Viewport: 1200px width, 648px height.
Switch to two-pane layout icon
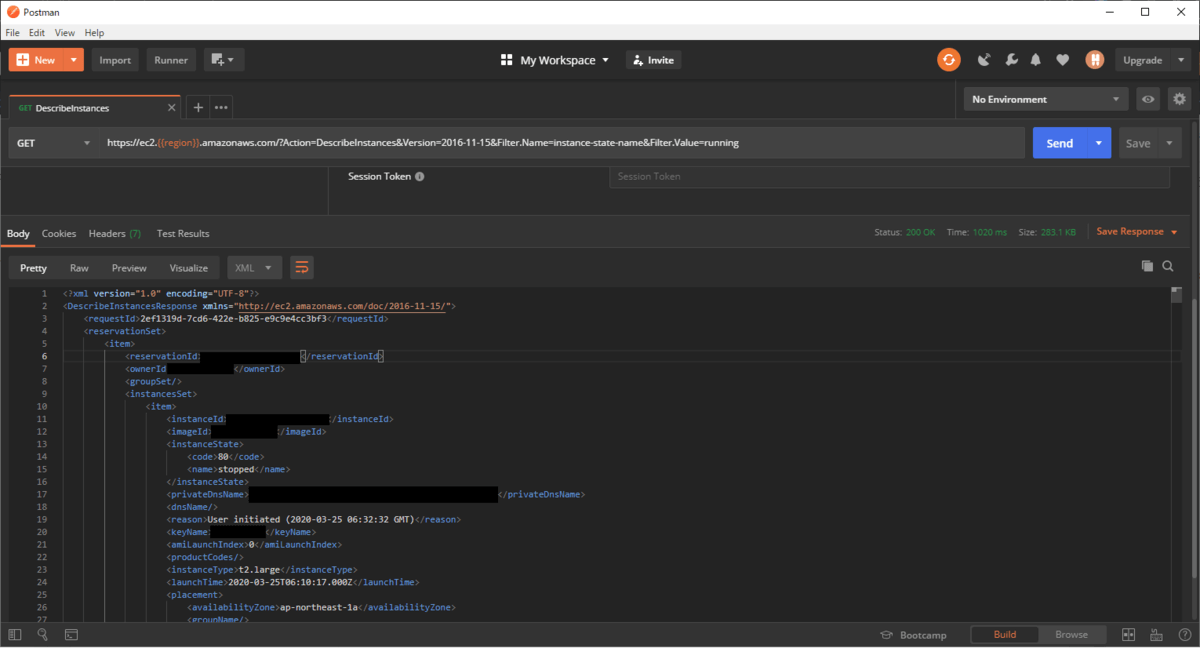click(1128, 634)
